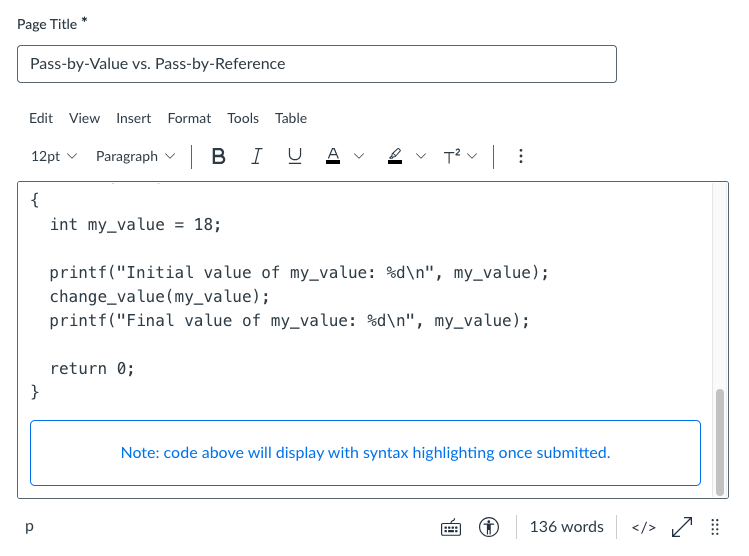Open the Tools menu
The width and height of the screenshot is (749, 556).
(x=243, y=118)
